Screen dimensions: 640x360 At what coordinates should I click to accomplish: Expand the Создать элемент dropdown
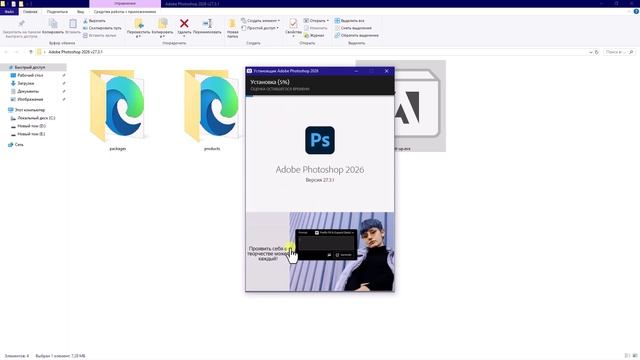(x=260, y=20)
